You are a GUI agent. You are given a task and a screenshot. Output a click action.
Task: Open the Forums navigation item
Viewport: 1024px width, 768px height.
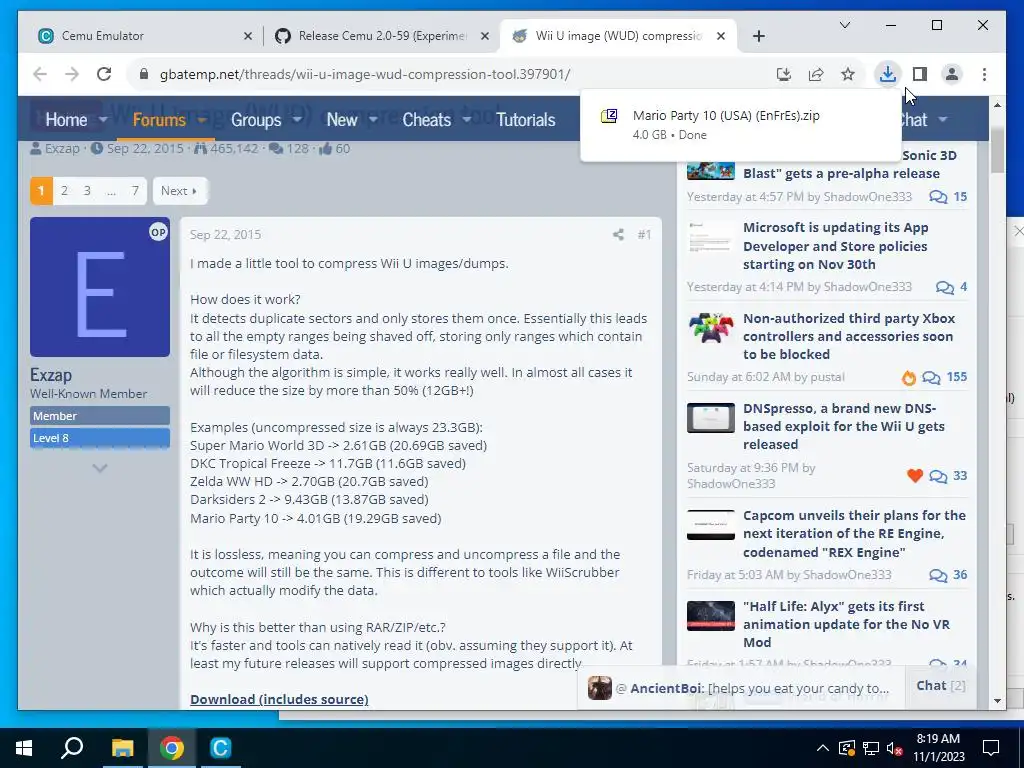(x=159, y=120)
